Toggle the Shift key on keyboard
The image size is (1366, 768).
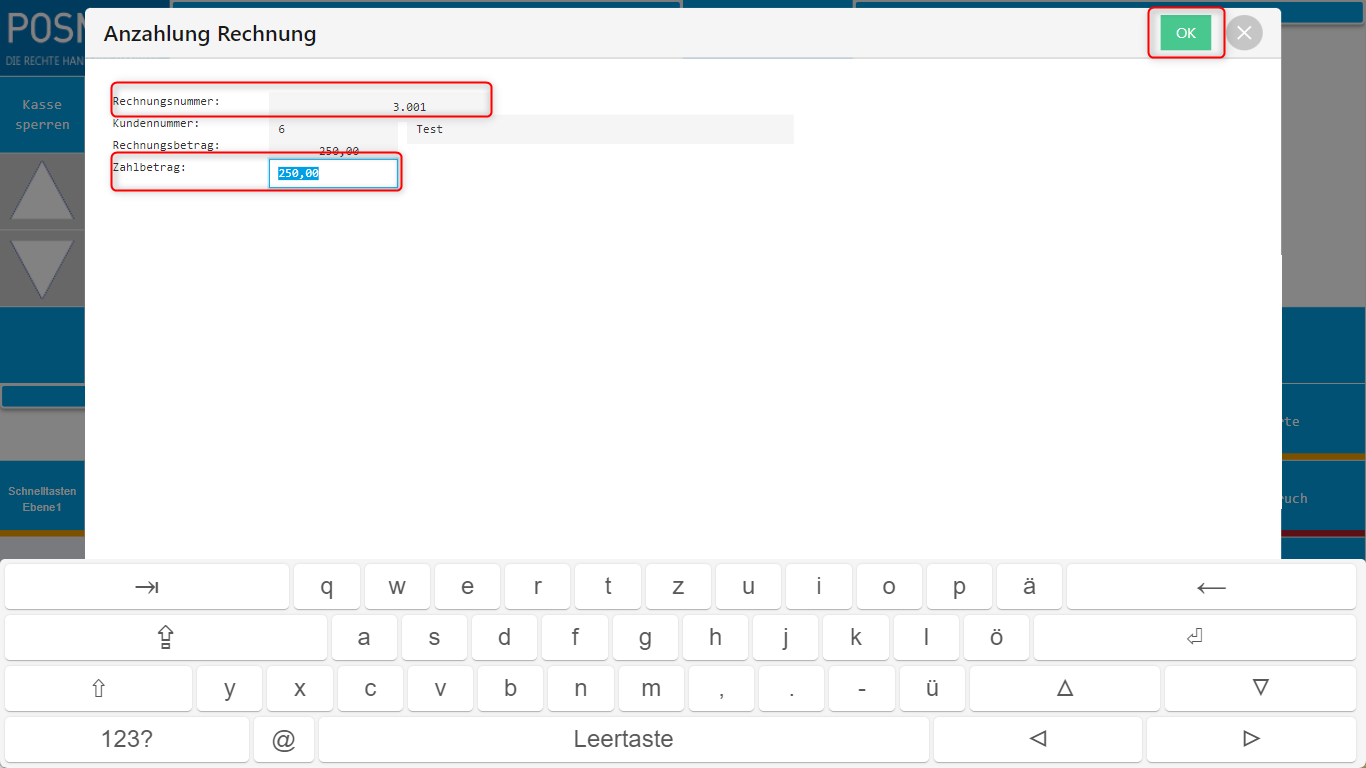pyautogui.click(x=98, y=688)
